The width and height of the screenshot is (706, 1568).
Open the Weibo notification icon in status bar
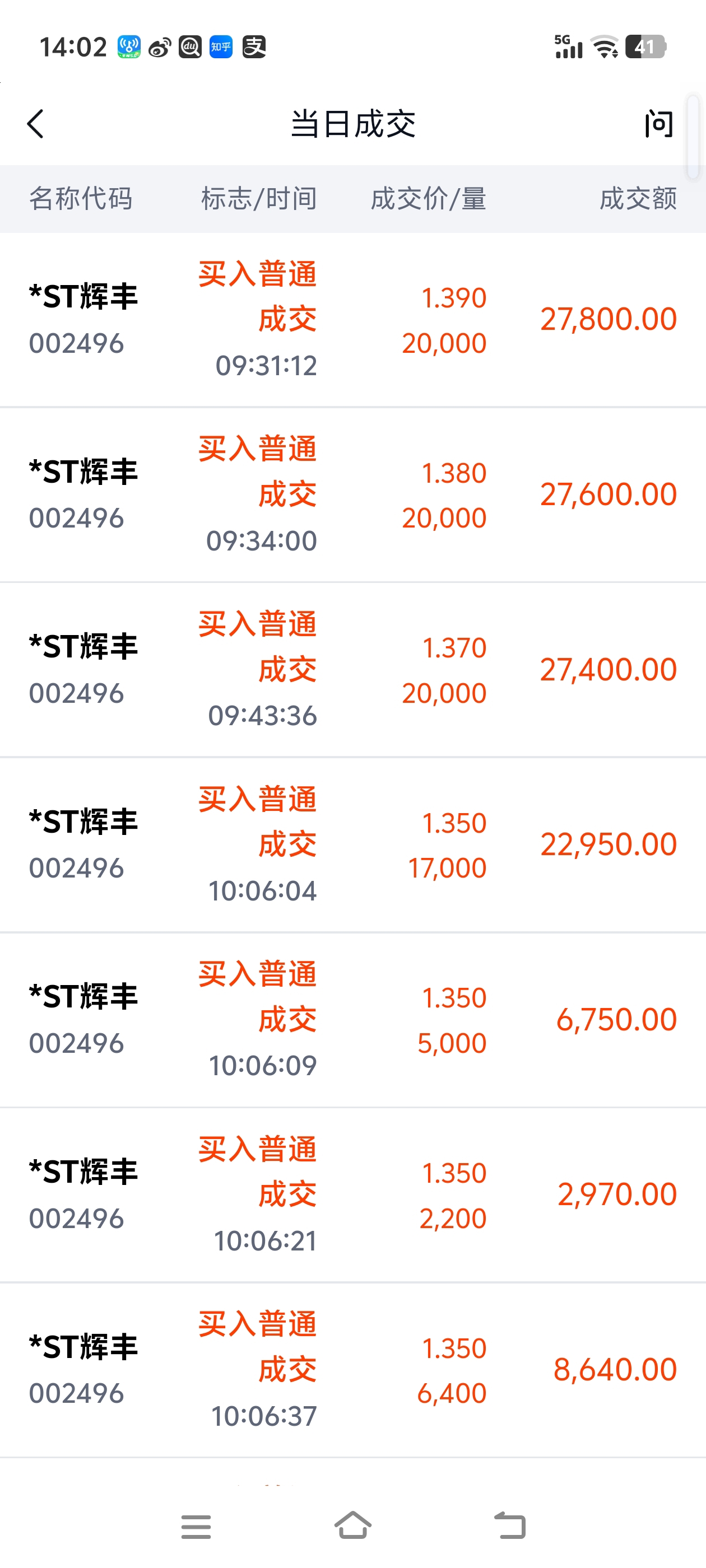pyautogui.click(x=160, y=47)
